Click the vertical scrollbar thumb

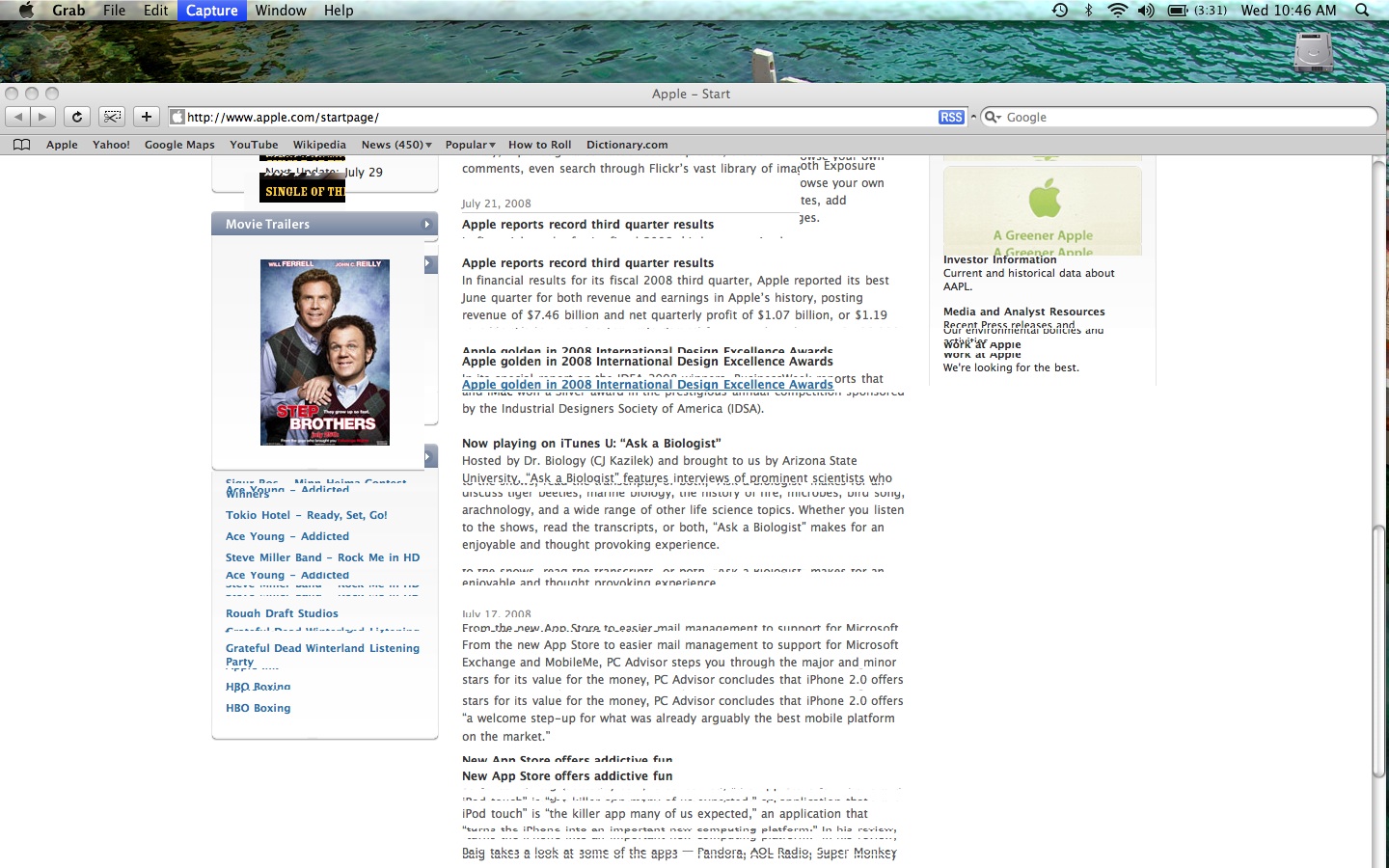[x=1379, y=652]
